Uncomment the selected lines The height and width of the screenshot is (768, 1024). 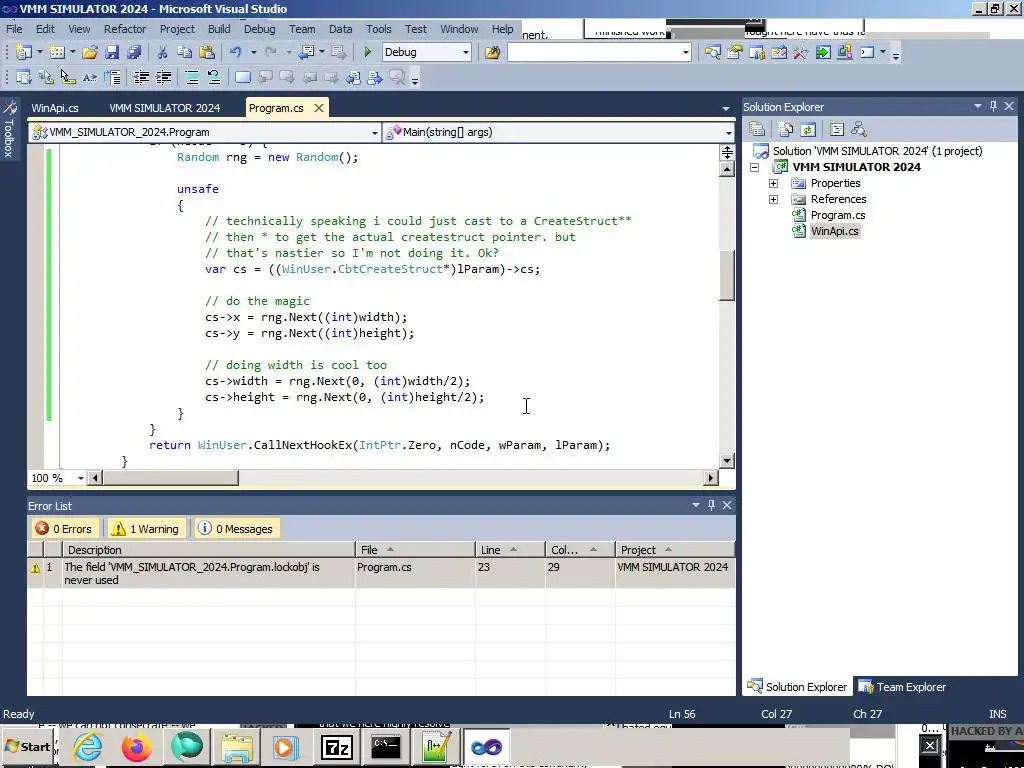214,78
